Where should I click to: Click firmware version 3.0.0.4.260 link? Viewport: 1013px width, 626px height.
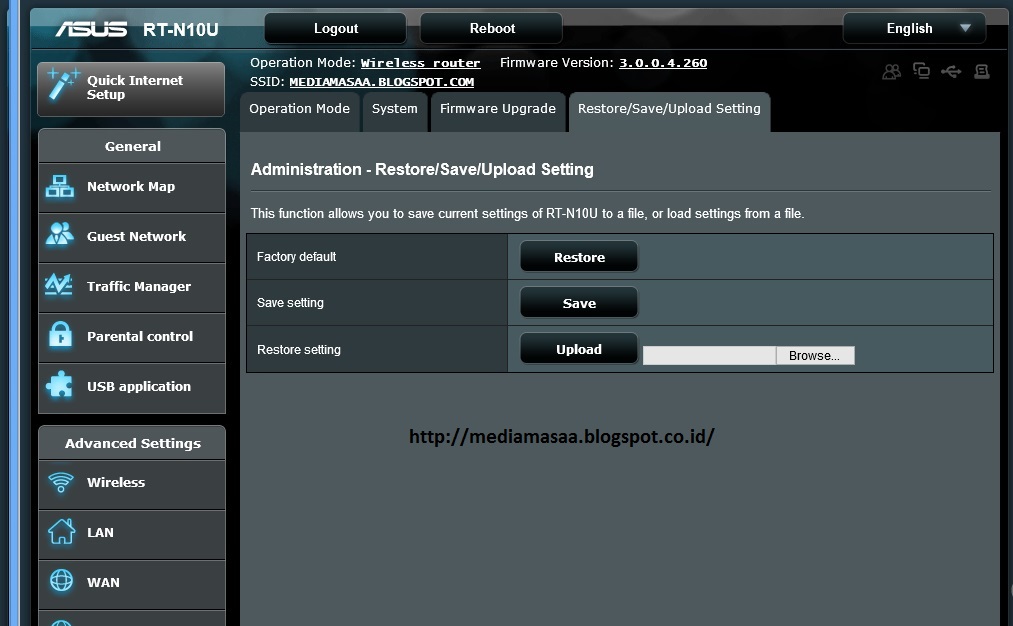point(663,63)
